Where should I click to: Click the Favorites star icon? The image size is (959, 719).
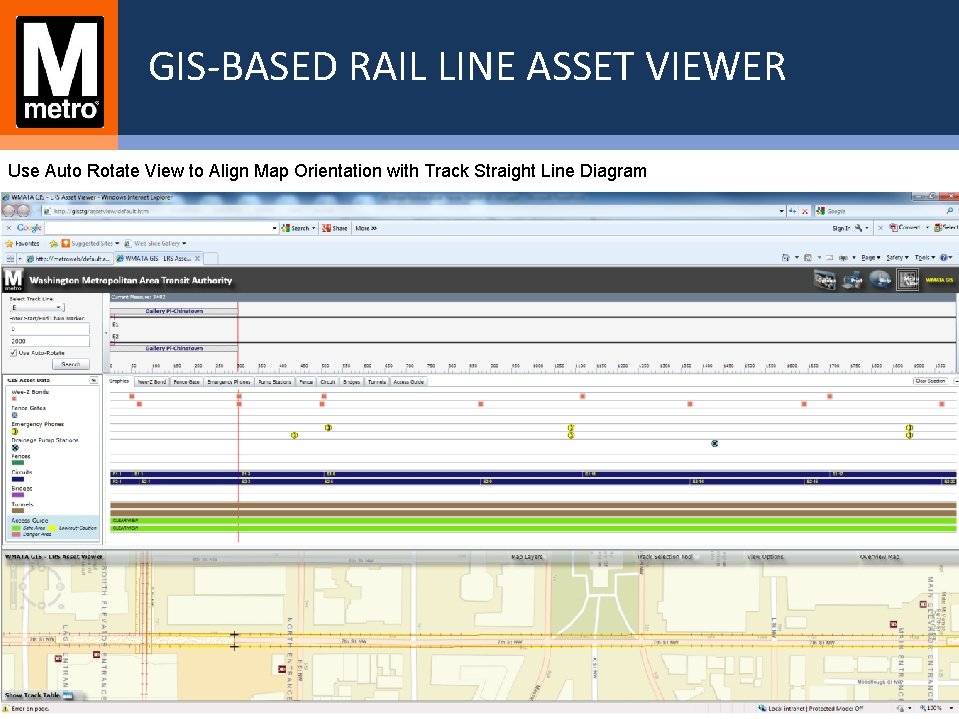(9, 243)
